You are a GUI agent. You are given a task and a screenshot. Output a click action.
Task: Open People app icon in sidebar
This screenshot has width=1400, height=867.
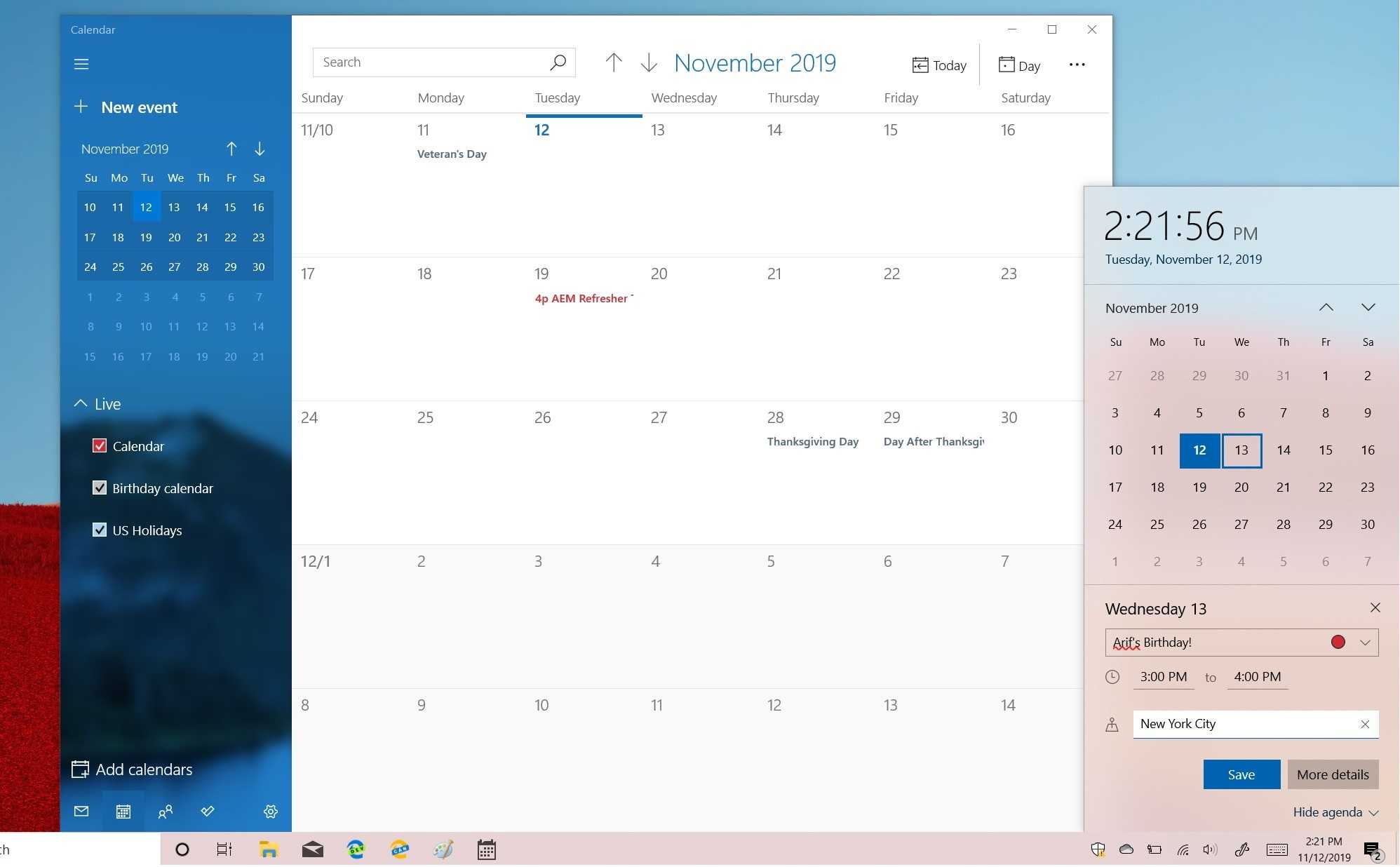pyautogui.click(x=166, y=812)
